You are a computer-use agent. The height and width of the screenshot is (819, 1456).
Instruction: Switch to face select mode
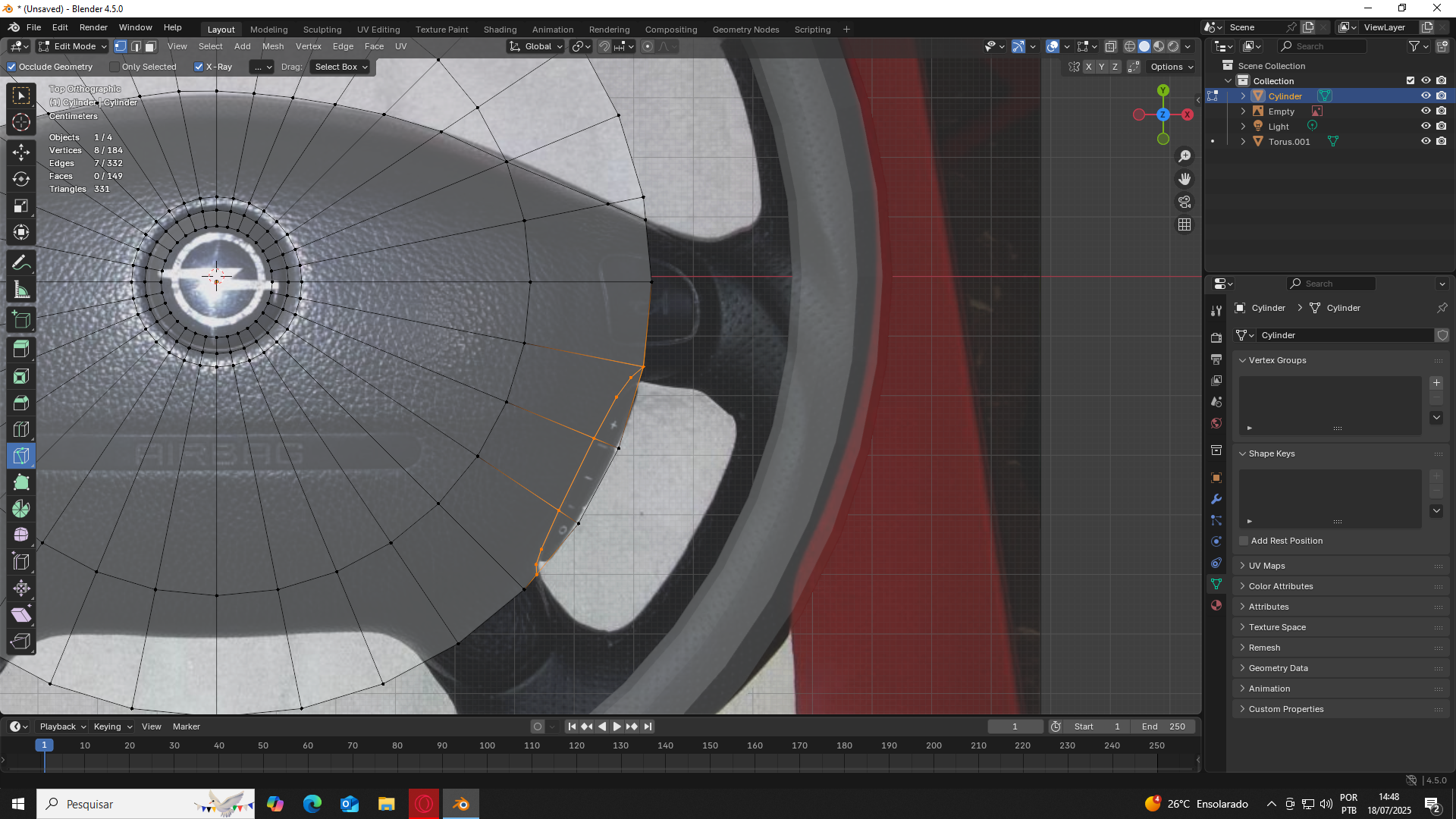151,46
